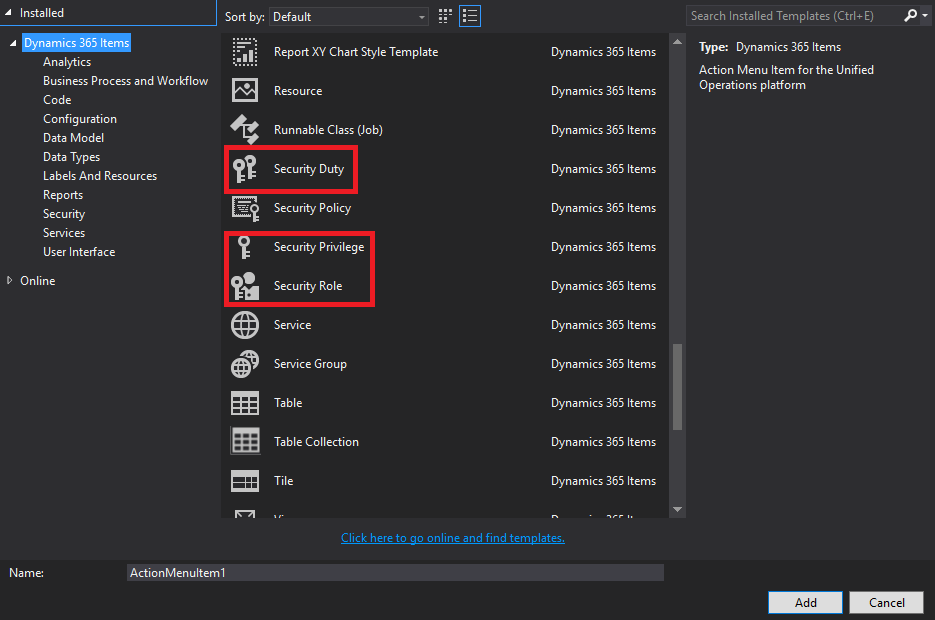Click the Cancel button

pyautogui.click(x=887, y=603)
